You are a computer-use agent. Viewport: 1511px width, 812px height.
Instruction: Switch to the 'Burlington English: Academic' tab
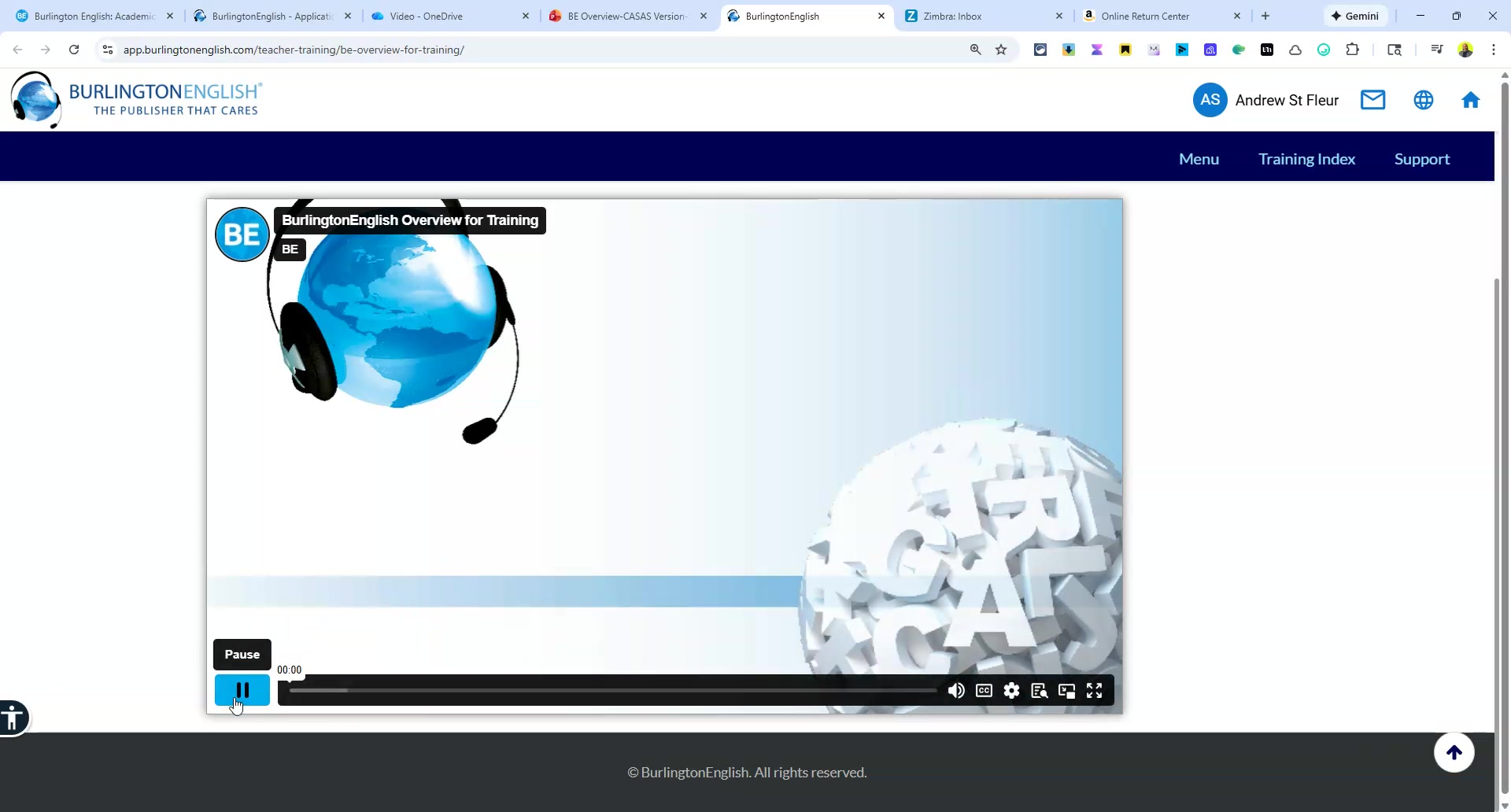(x=94, y=16)
